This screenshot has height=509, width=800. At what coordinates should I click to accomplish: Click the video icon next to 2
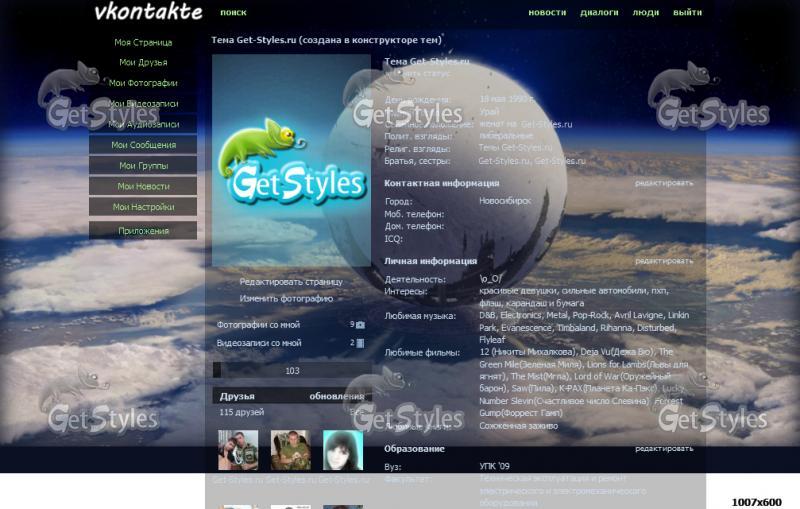coord(360,343)
